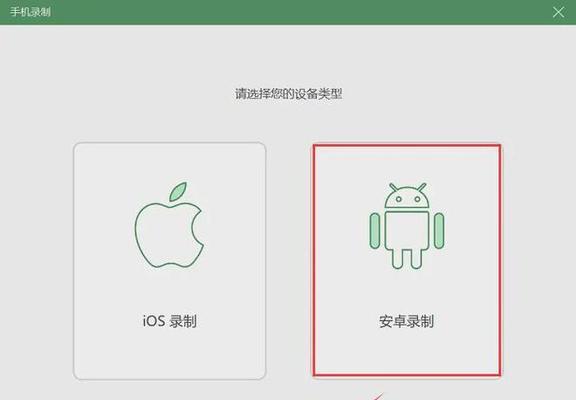Close the 手机录制 window
Screen dimensions: 576x400
tap(558, 12)
